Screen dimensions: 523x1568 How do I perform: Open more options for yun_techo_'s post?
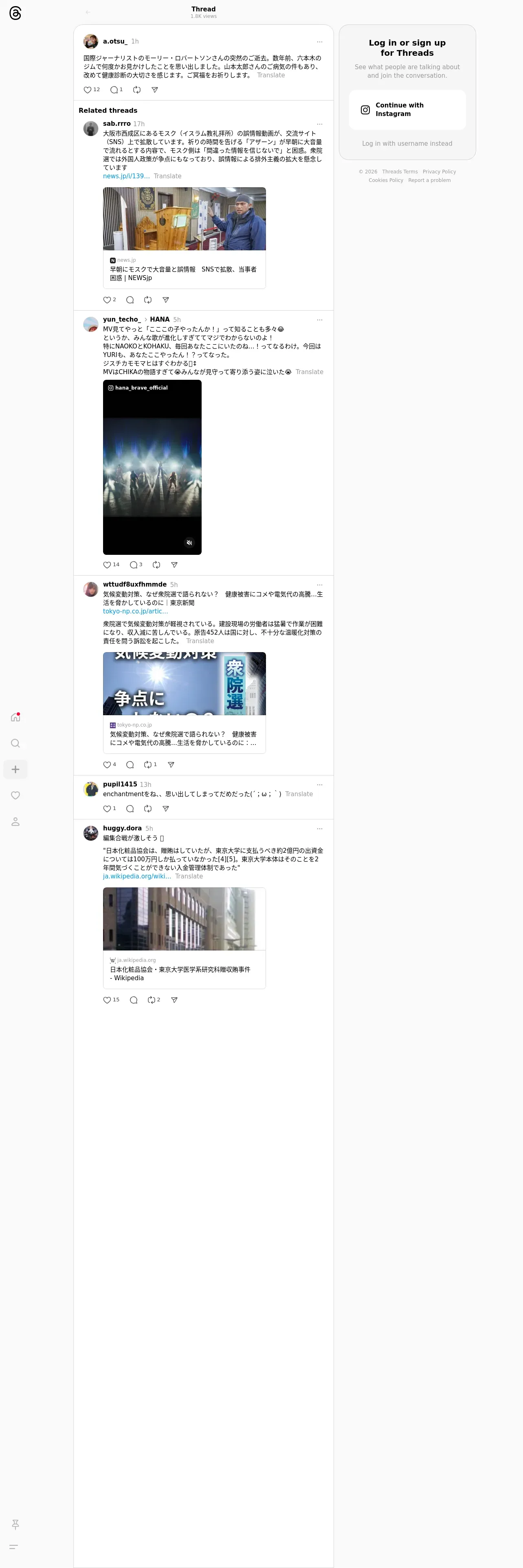point(320,320)
